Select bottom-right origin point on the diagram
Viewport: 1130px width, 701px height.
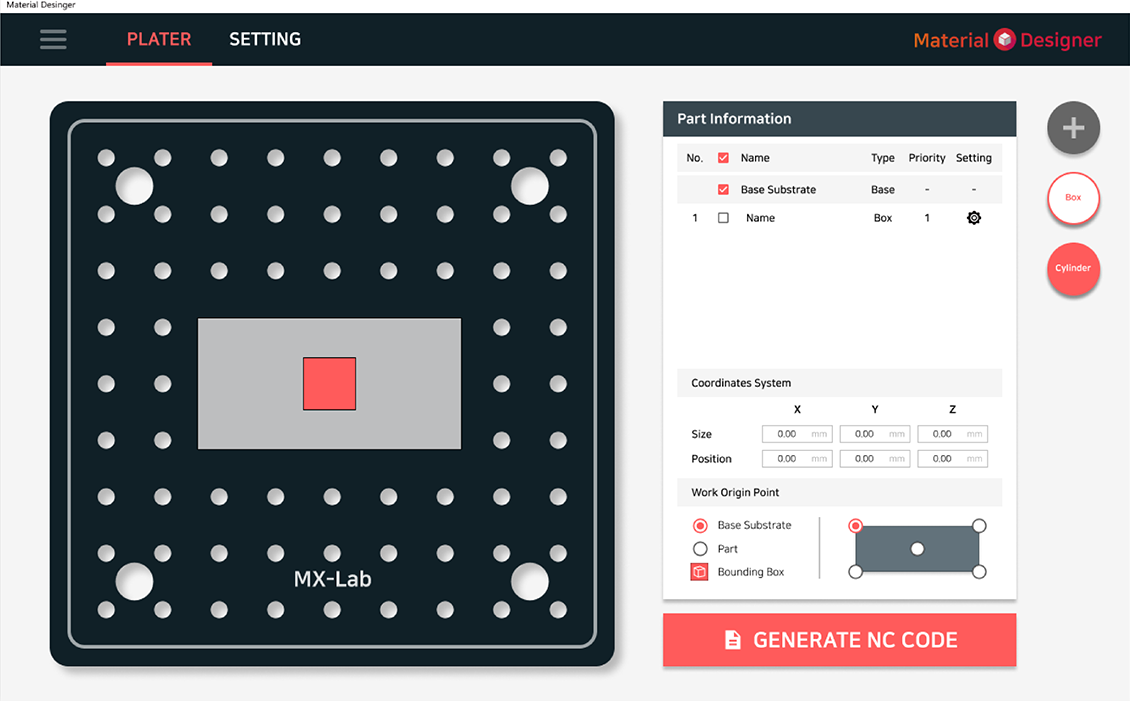click(x=978, y=571)
